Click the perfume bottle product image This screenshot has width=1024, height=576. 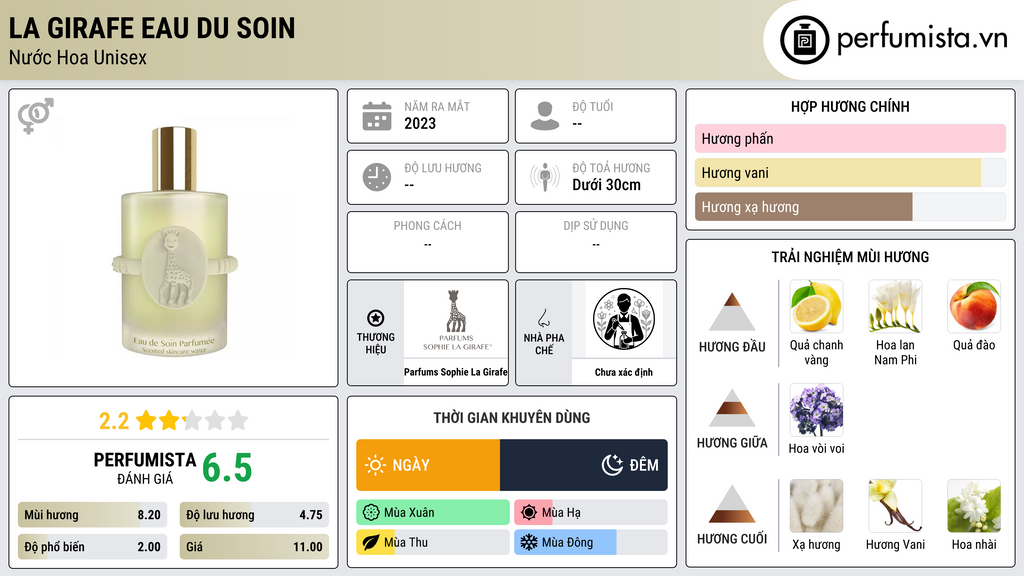[174, 242]
